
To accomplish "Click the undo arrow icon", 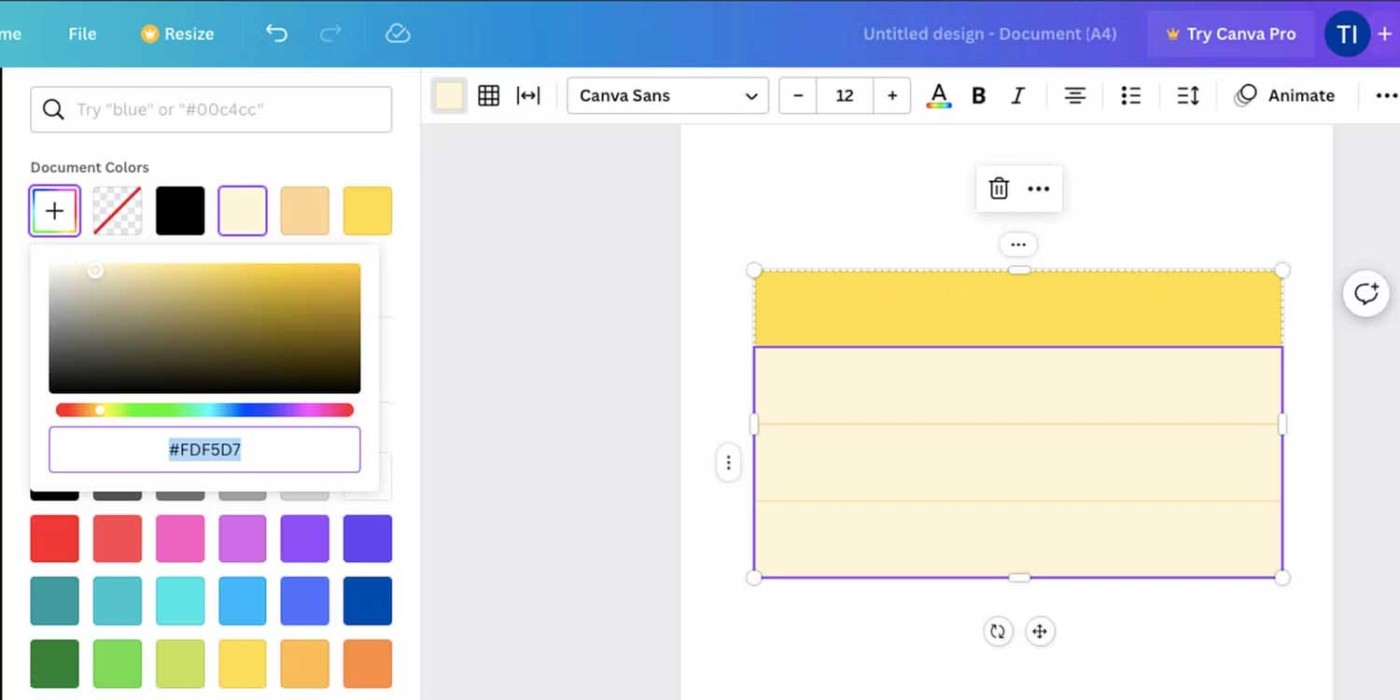I will point(277,34).
